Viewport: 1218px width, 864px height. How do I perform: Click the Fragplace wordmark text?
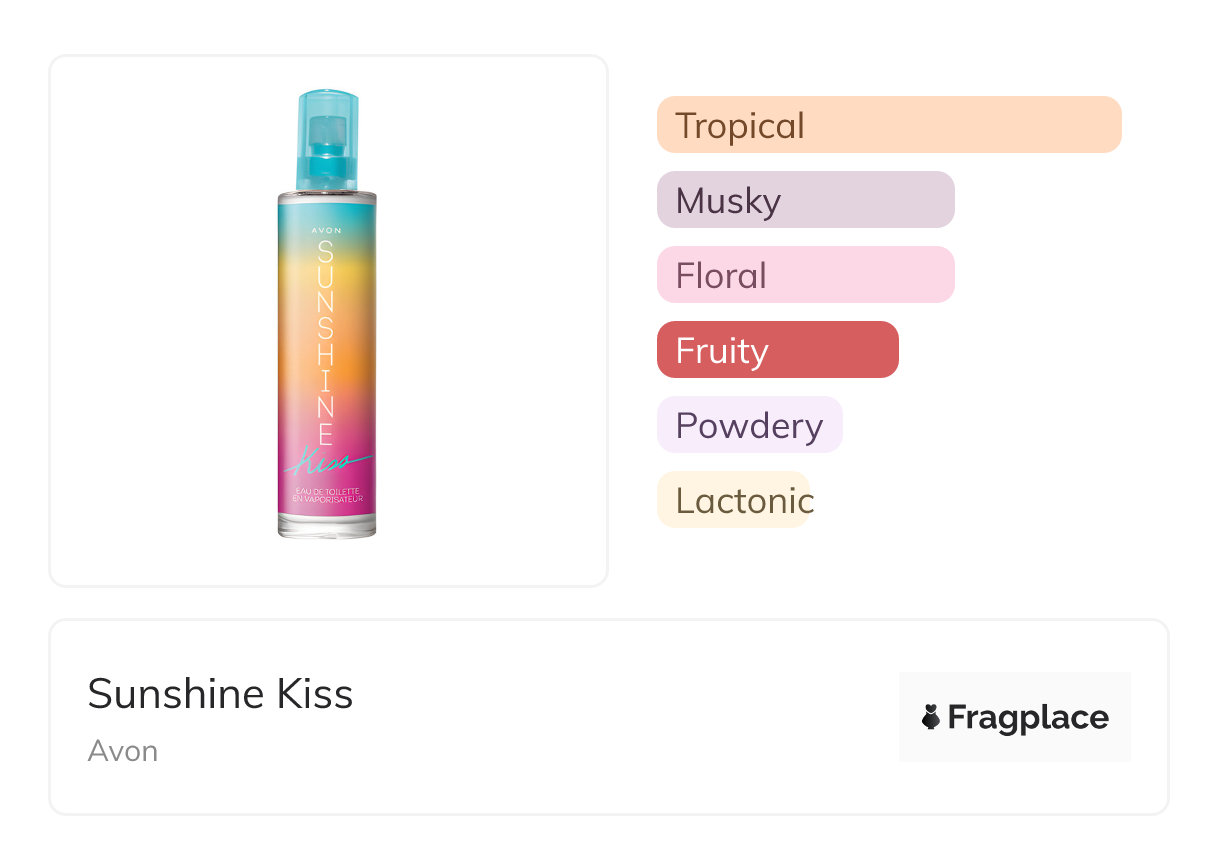point(1028,717)
